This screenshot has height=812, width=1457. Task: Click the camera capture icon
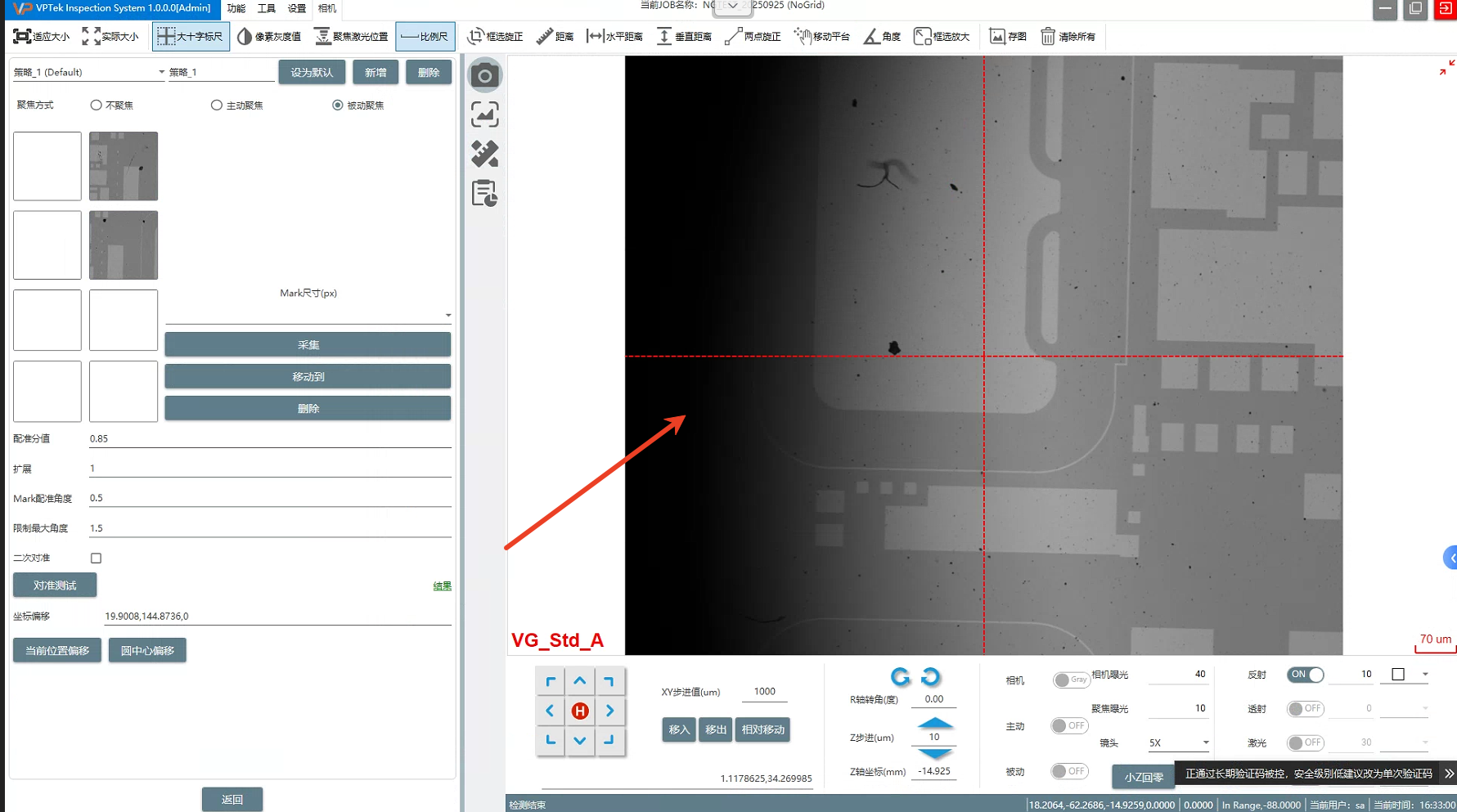click(484, 76)
